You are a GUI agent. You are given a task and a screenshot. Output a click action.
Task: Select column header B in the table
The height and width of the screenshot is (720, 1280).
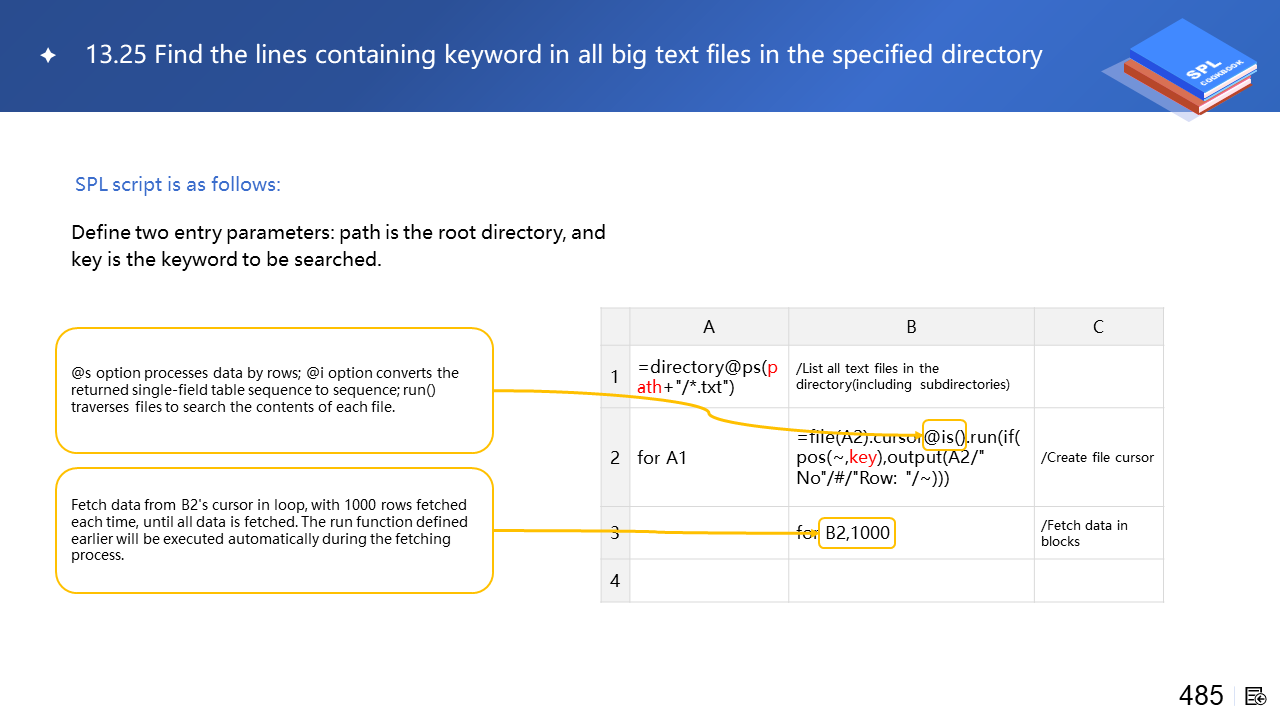tap(911, 327)
